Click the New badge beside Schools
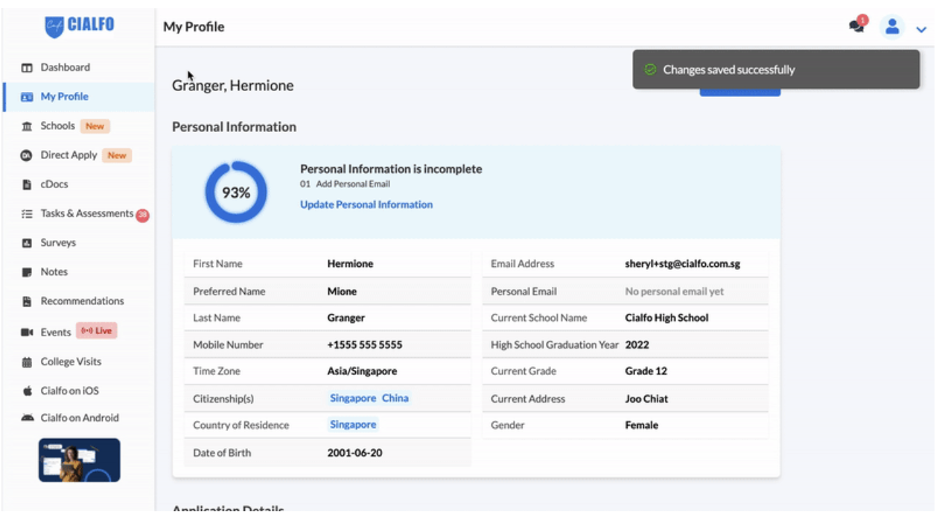Image resolution: width=936 pixels, height=512 pixels. [95, 127]
